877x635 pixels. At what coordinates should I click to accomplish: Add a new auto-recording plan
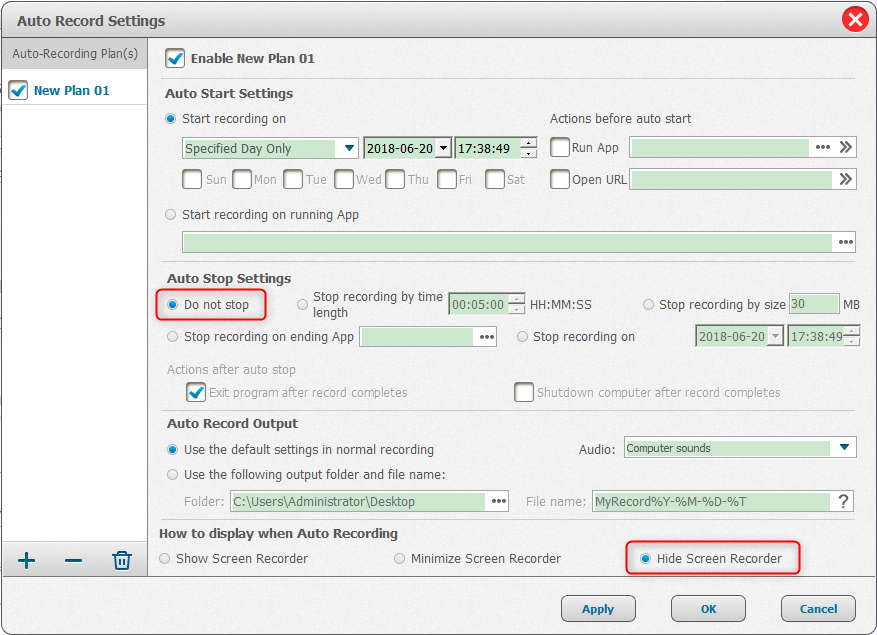coord(27,560)
